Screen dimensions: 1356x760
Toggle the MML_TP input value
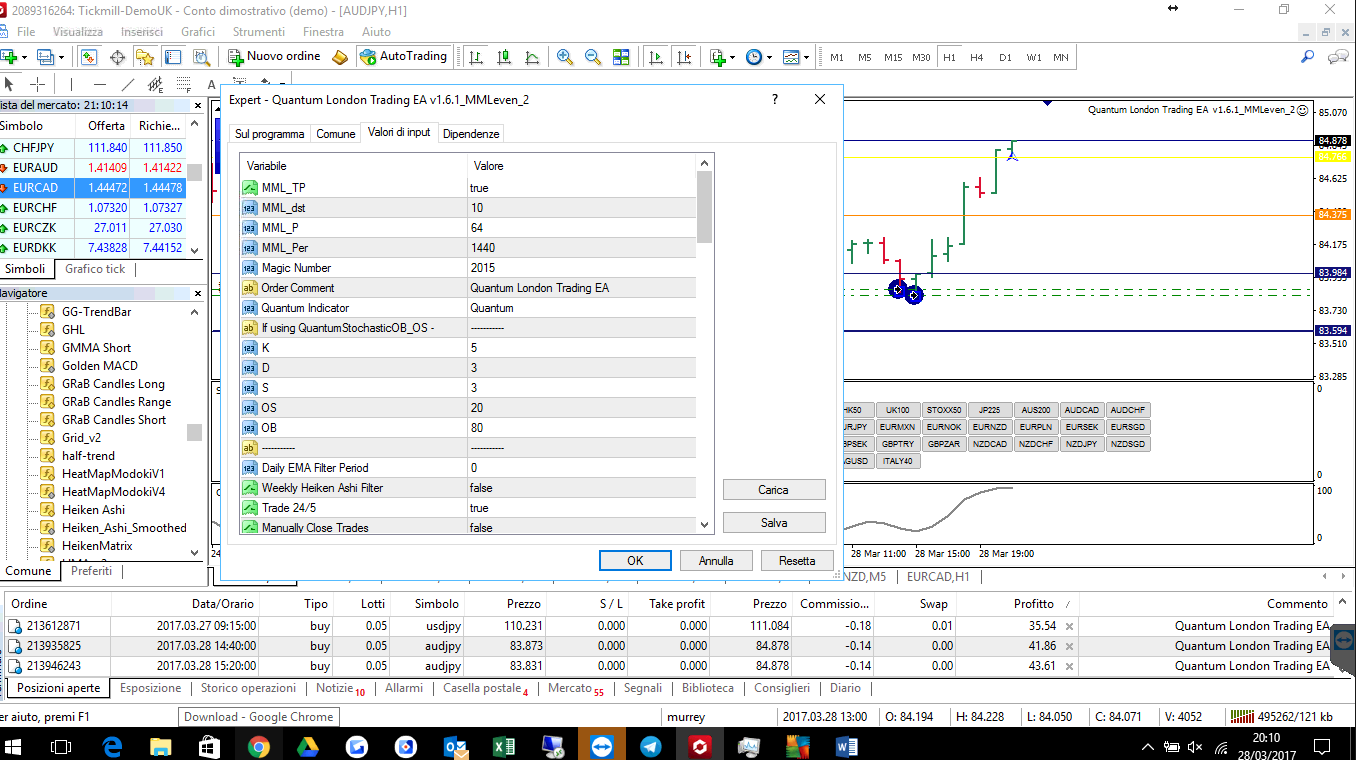[580, 187]
